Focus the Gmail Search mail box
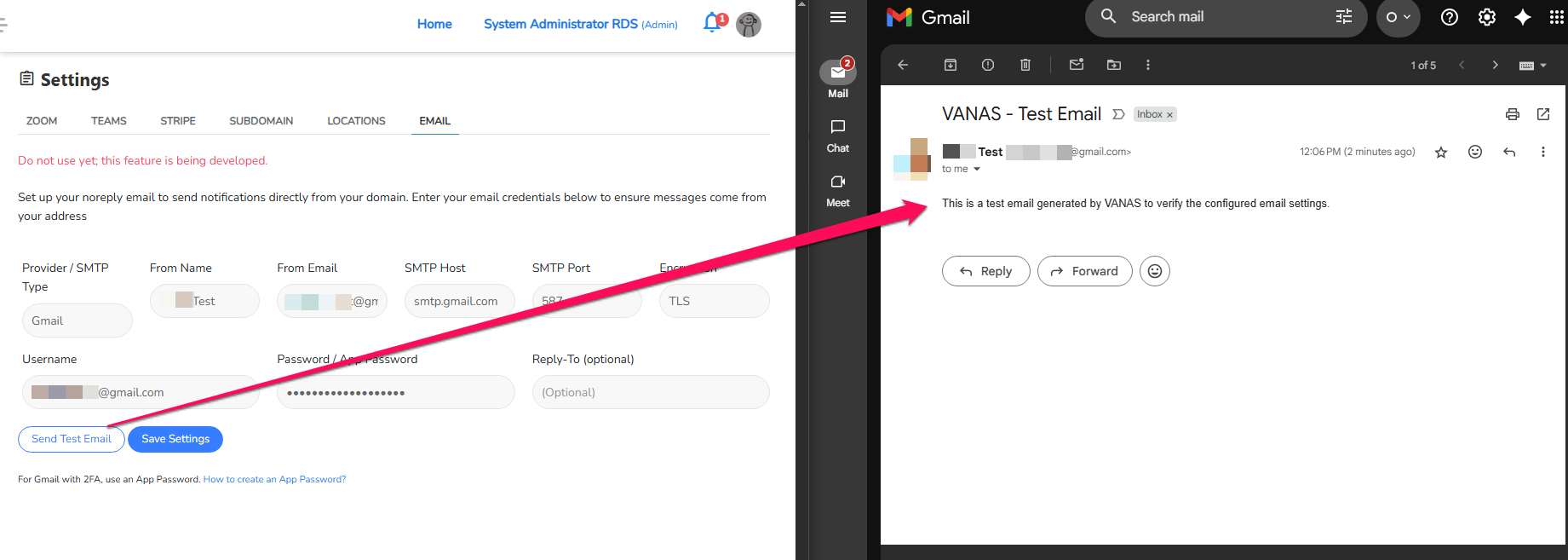 1226,17
